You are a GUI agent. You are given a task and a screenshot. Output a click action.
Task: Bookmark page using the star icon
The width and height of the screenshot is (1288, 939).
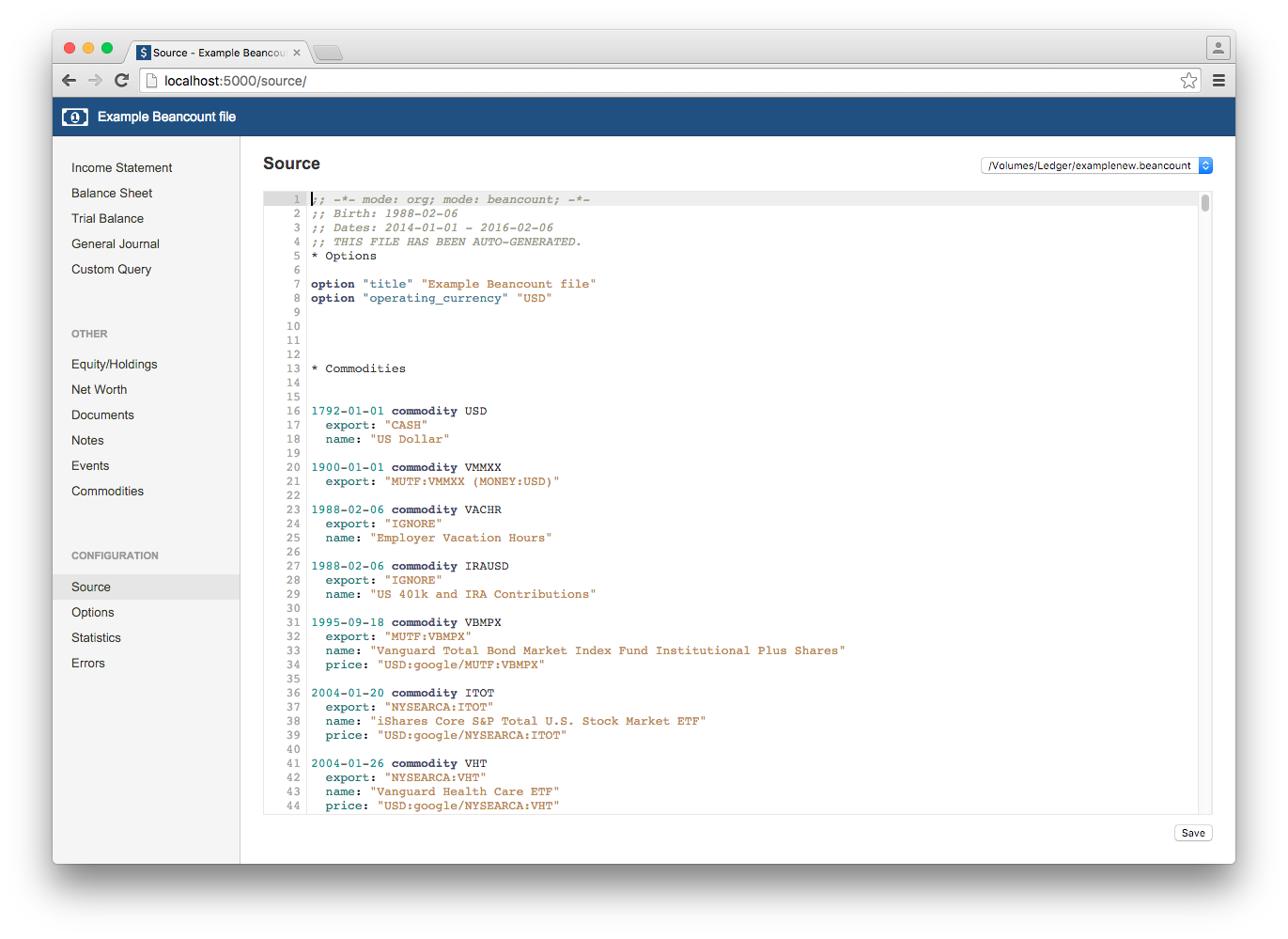(1188, 81)
